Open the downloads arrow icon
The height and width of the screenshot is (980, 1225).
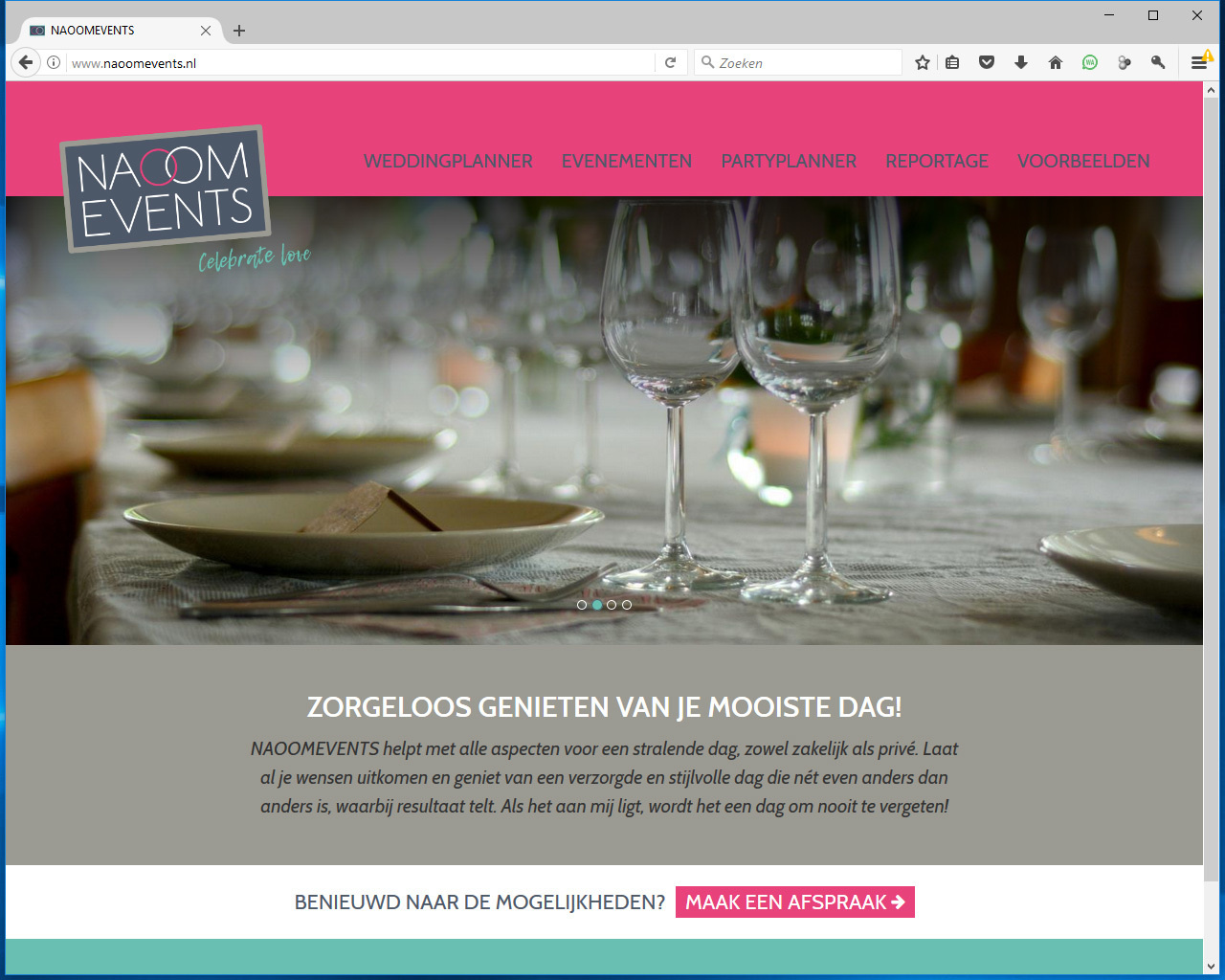pyautogui.click(x=1021, y=62)
